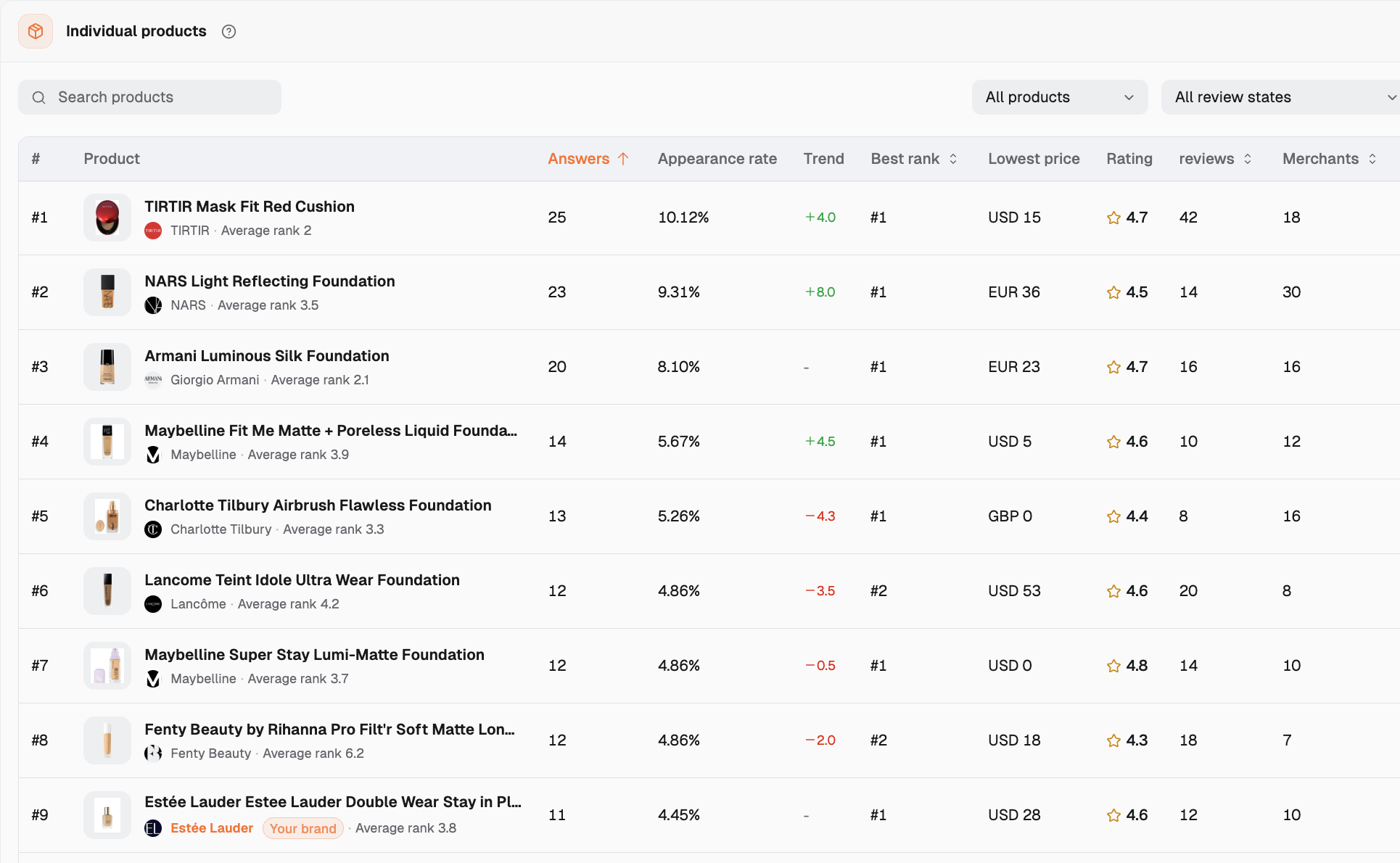
Task: Click the Lancôme brand logo icon
Action: tap(153, 604)
